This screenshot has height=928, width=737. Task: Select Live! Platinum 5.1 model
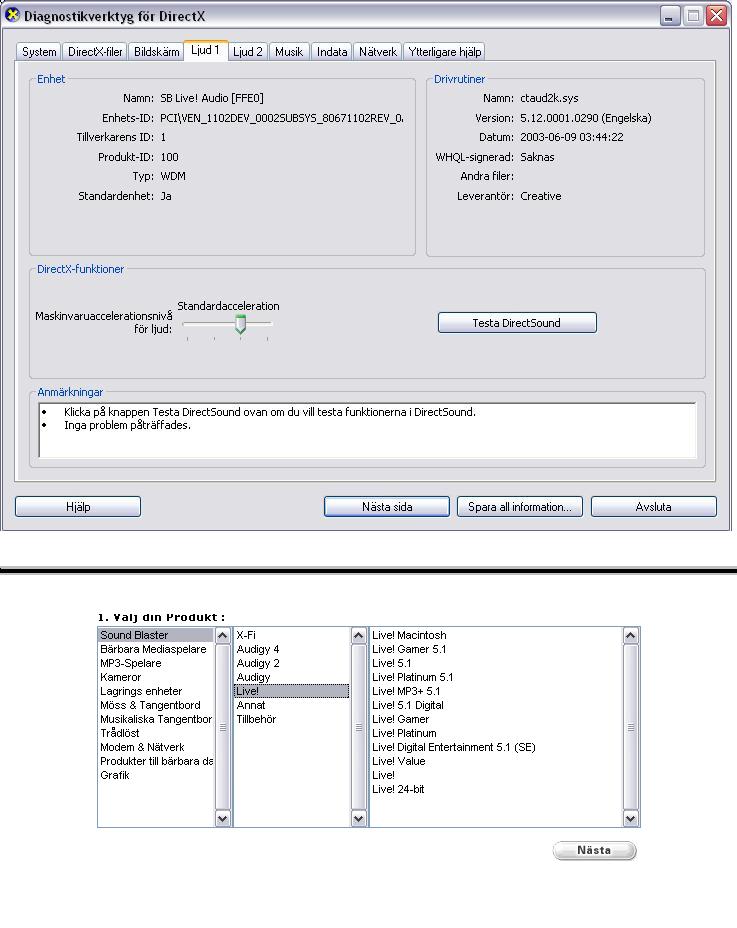pyautogui.click(x=496, y=677)
